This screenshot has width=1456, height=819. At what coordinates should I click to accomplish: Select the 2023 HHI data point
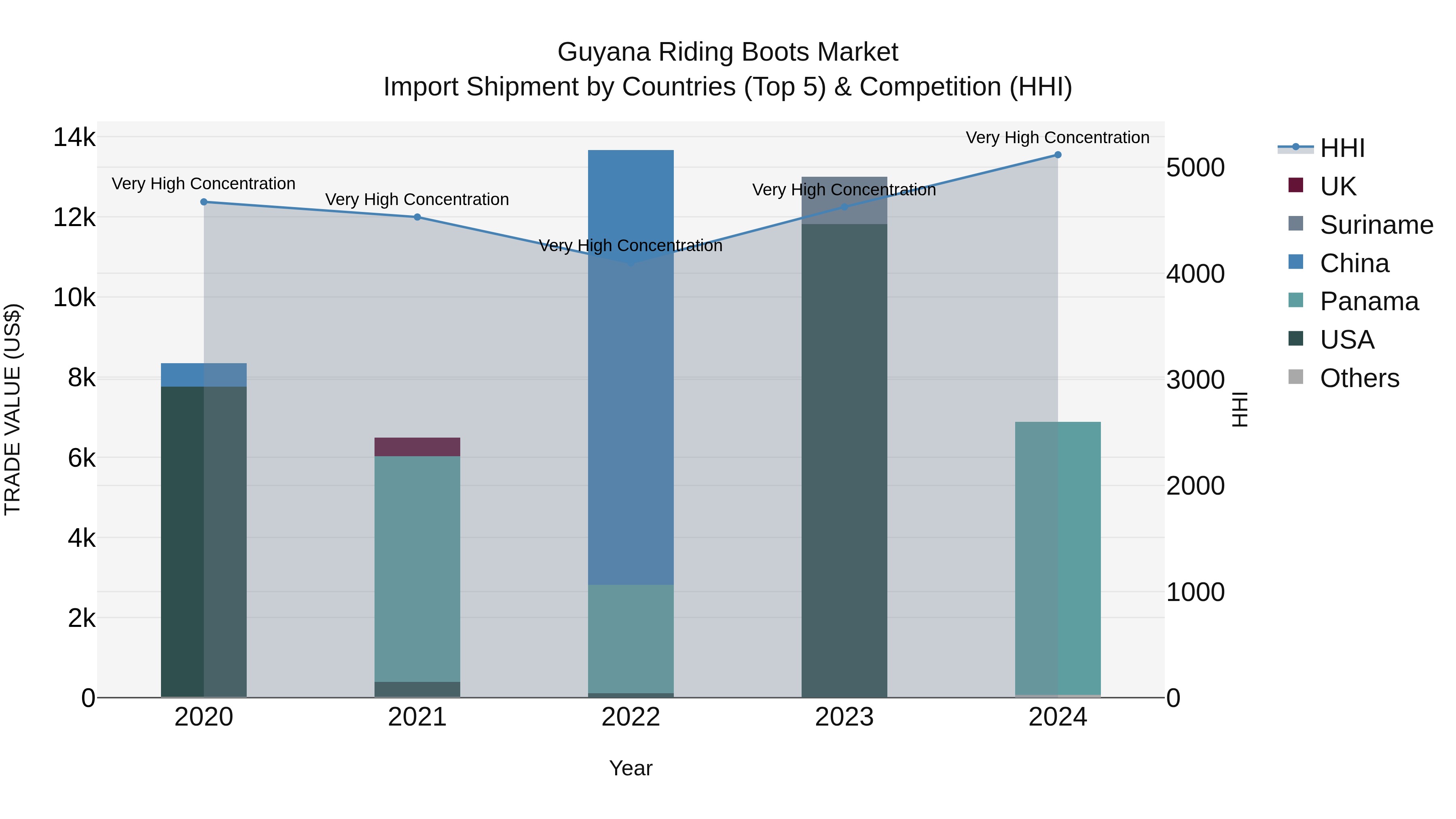click(844, 207)
